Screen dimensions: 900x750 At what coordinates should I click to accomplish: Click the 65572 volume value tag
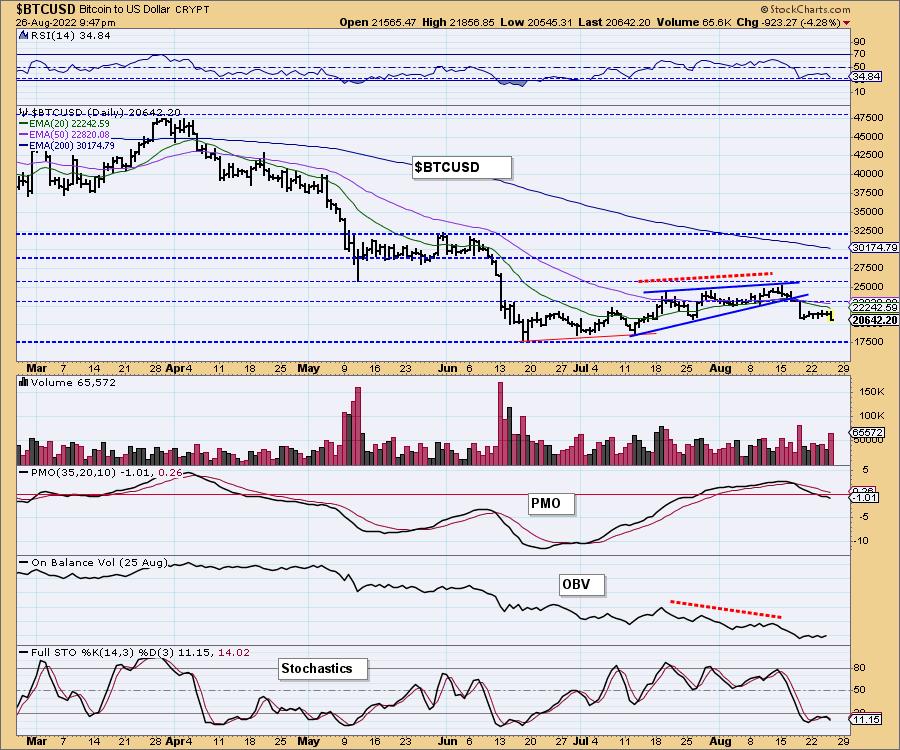tap(867, 433)
